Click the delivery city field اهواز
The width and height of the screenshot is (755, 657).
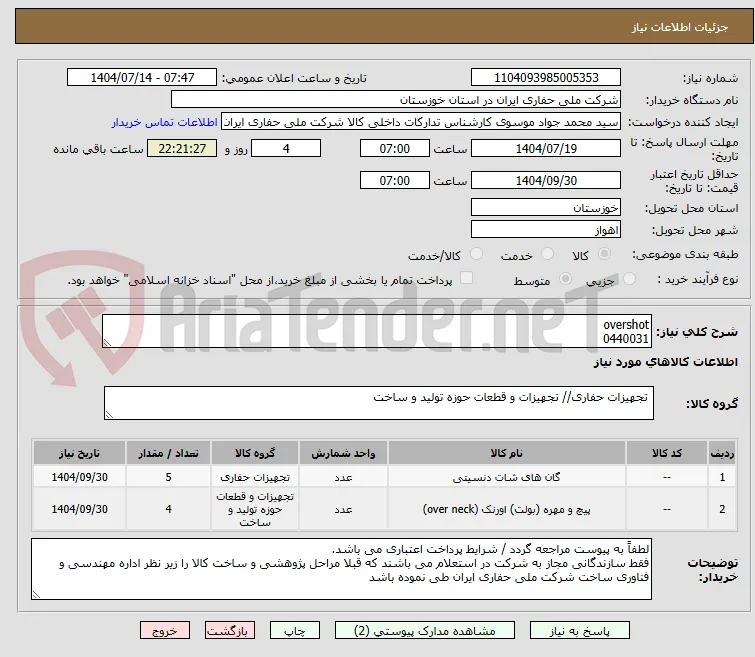[x=546, y=229]
